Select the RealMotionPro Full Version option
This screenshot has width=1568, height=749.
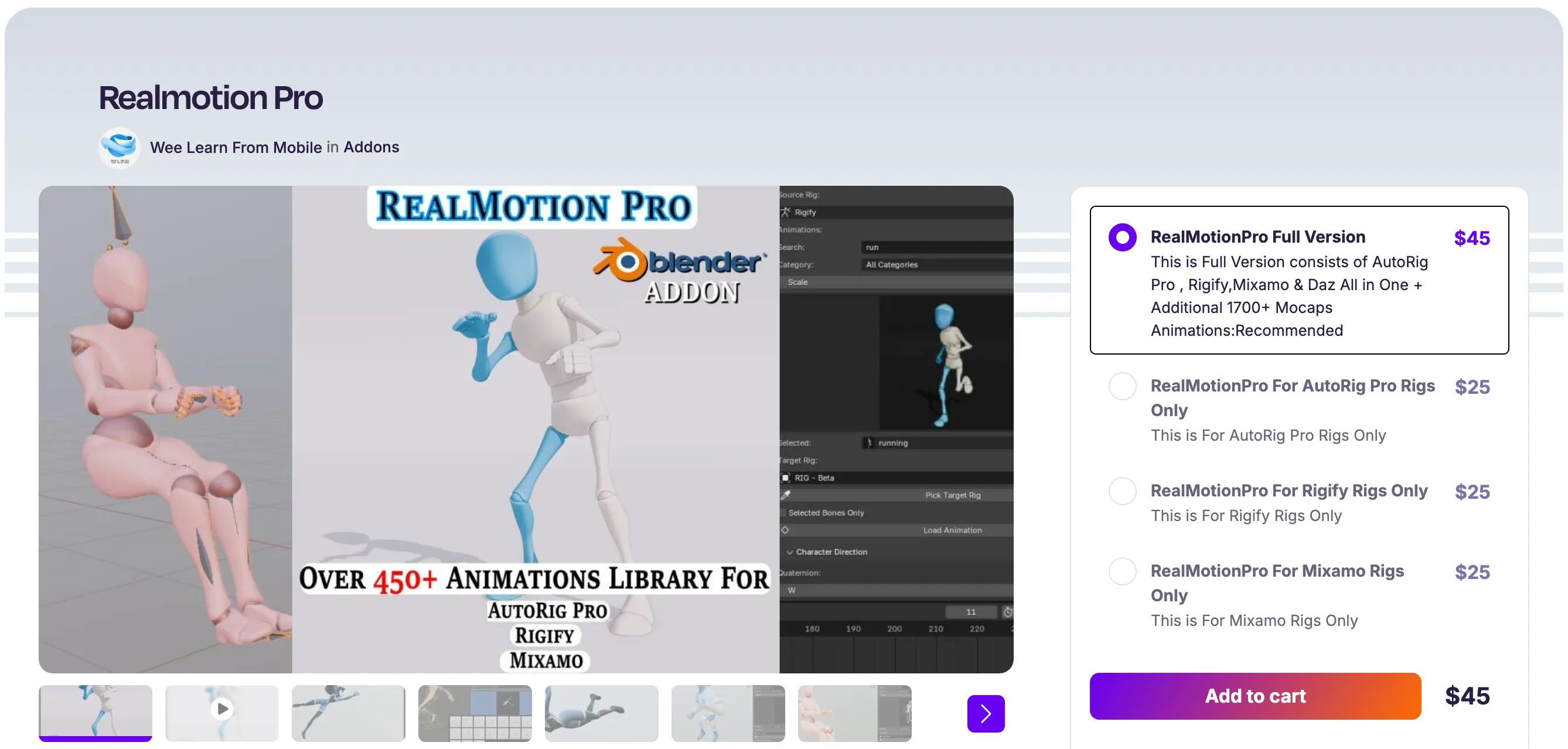(1122, 237)
